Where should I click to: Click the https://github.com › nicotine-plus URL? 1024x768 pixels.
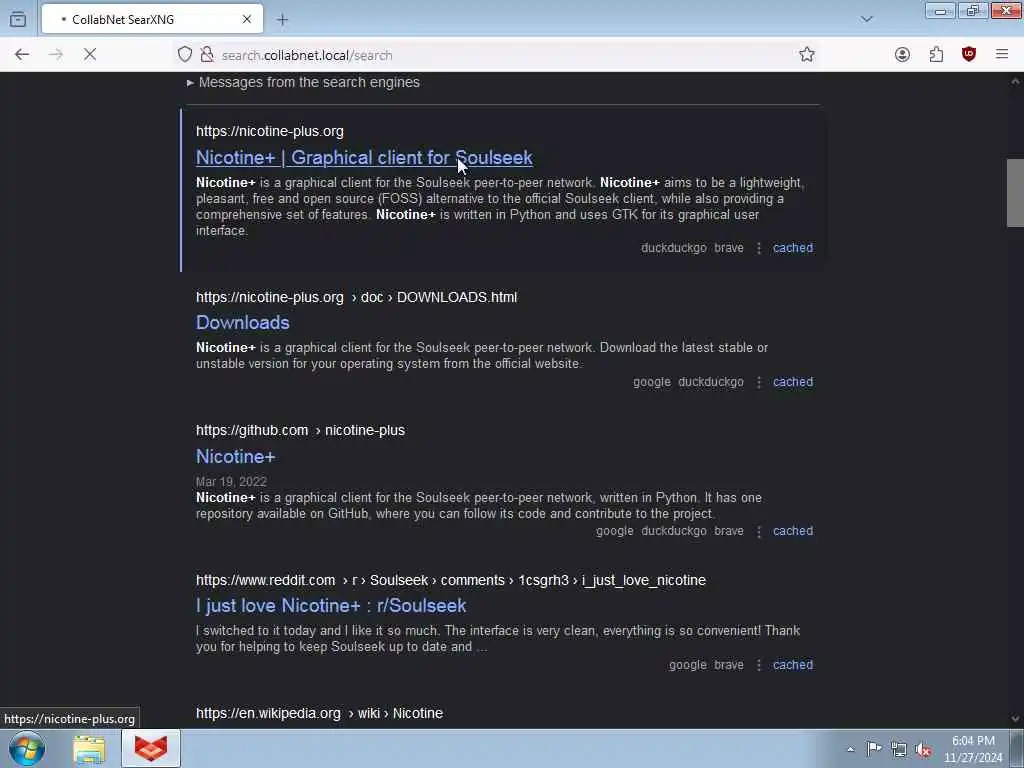click(x=300, y=430)
